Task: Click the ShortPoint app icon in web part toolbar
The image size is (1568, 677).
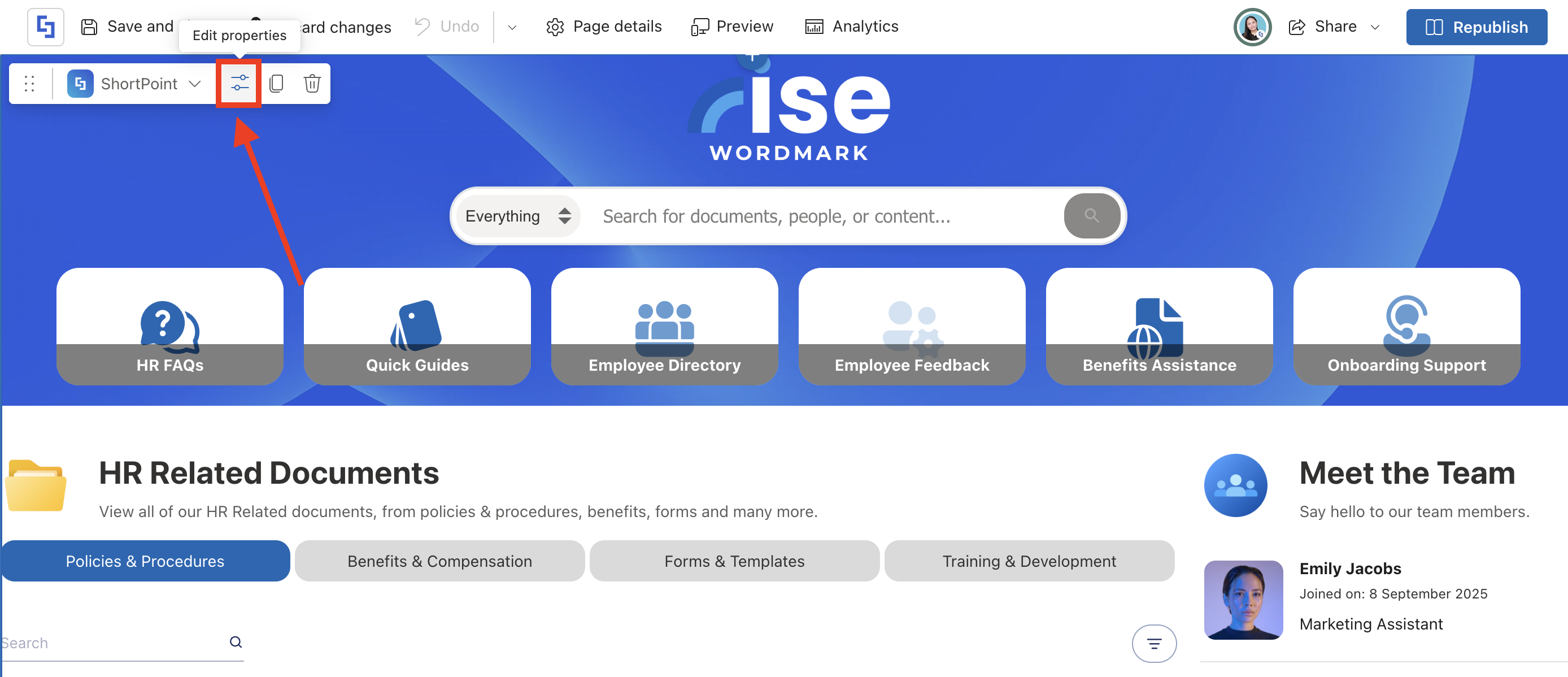Action: [80, 84]
